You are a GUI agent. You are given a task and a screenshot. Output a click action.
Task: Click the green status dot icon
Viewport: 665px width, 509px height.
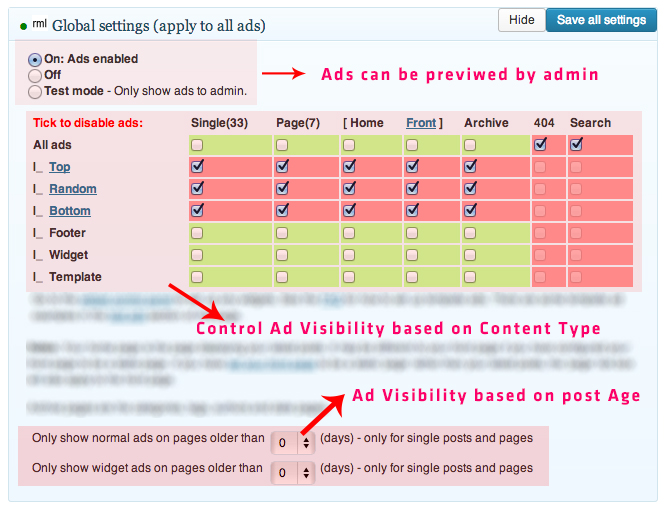tap(23, 27)
